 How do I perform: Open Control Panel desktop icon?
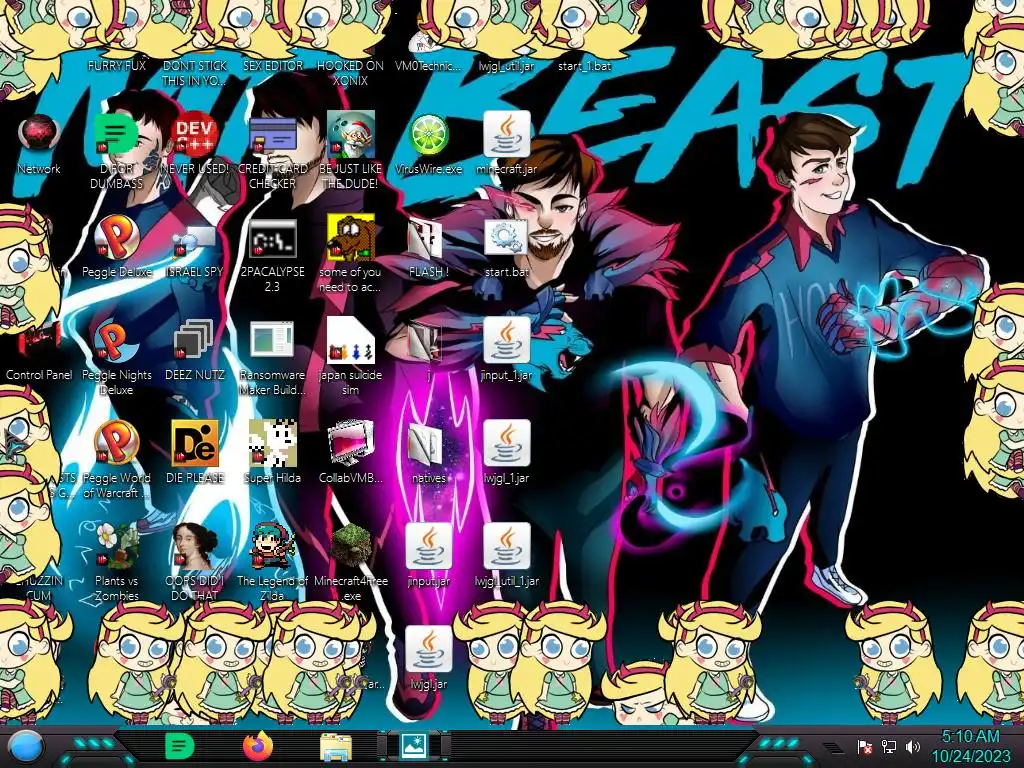click(x=39, y=341)
